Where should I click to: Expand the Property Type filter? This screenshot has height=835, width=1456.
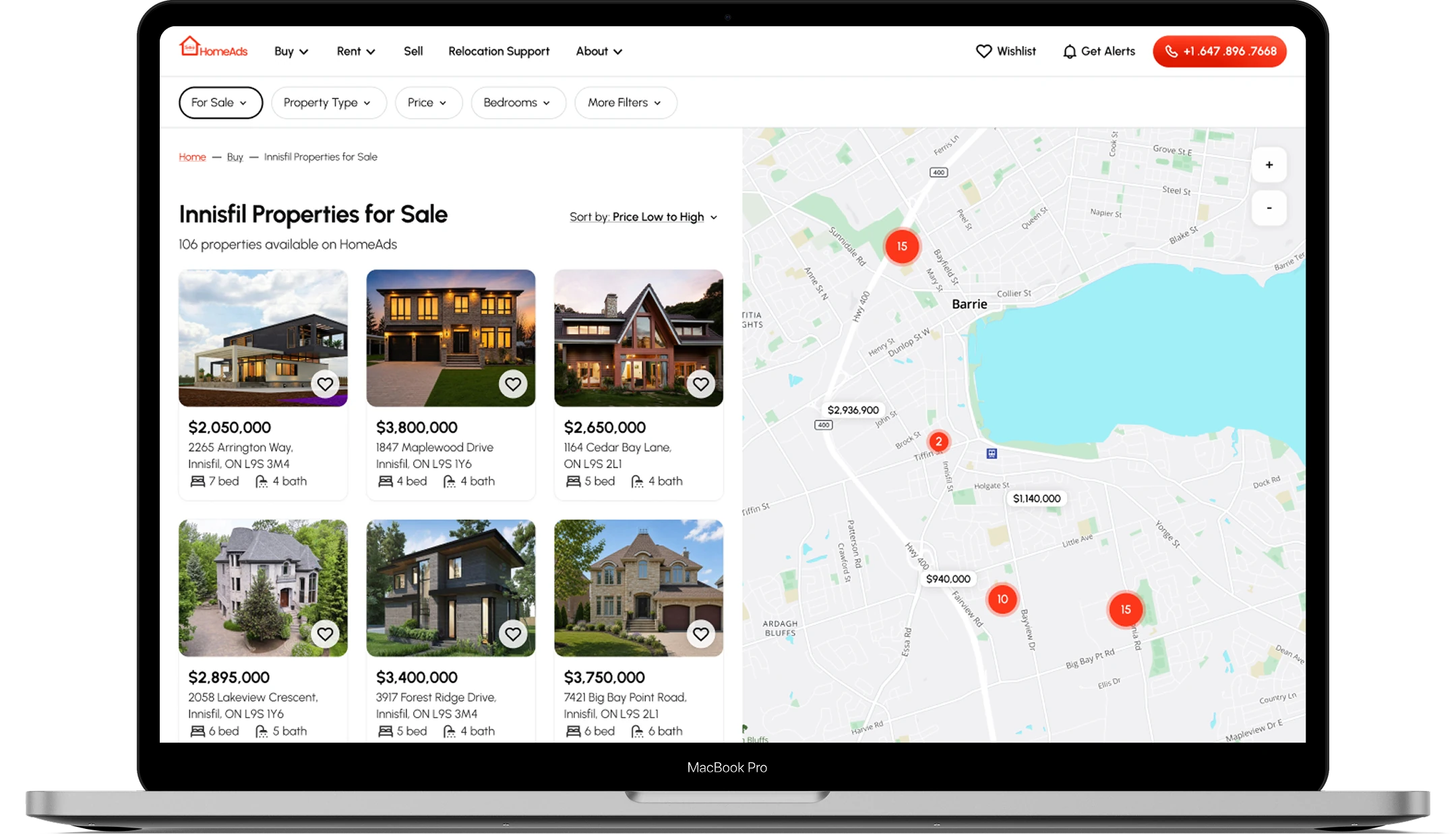click(328, 103)
